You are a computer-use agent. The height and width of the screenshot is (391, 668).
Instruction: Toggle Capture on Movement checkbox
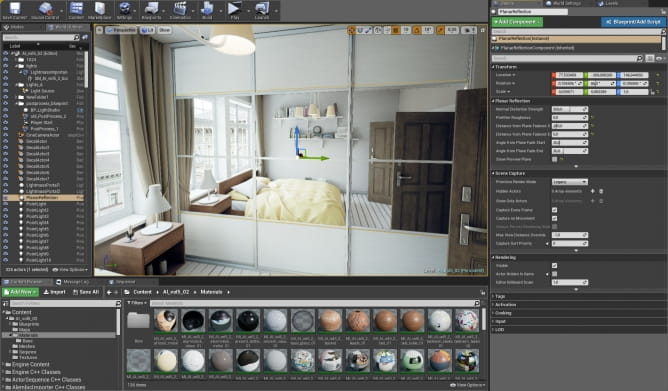tap(554, 218)
